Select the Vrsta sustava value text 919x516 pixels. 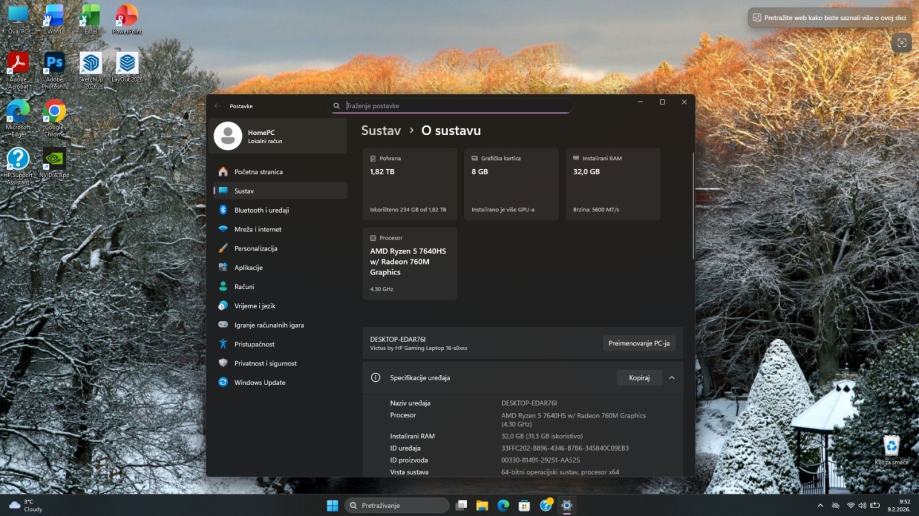click(560, 472)
